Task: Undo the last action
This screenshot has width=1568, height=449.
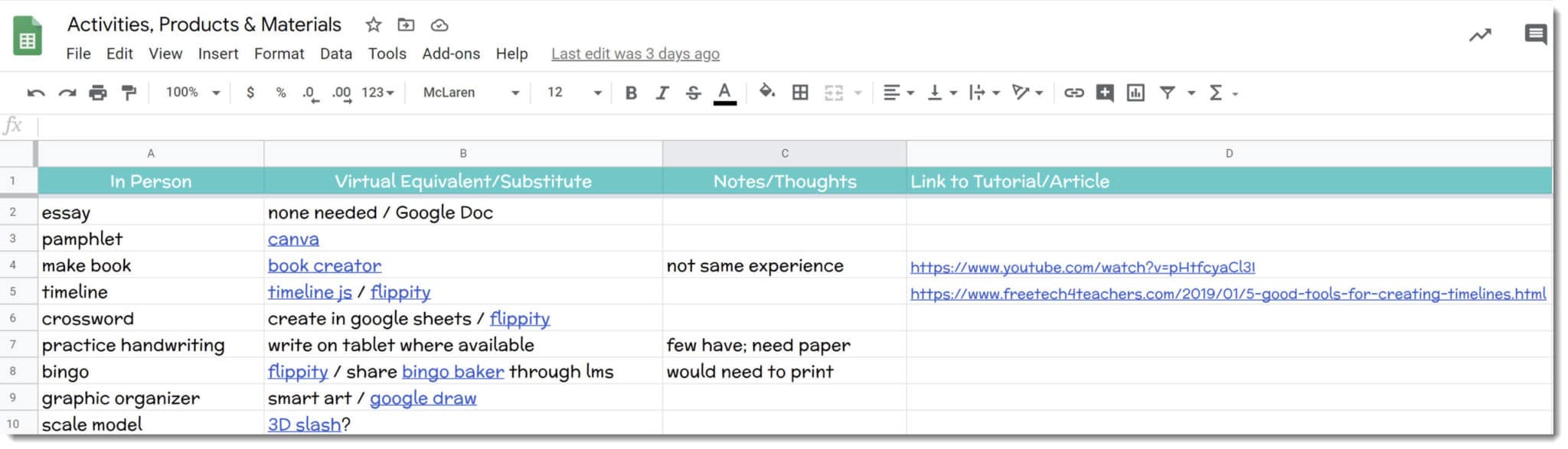Action: (36, 93)
